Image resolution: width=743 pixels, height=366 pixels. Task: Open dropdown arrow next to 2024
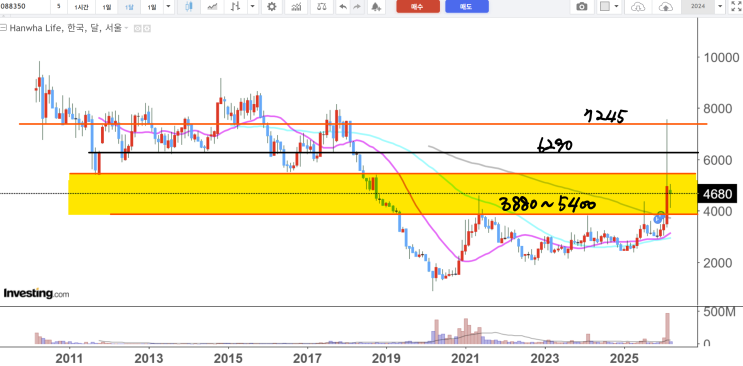coord(720,7)
